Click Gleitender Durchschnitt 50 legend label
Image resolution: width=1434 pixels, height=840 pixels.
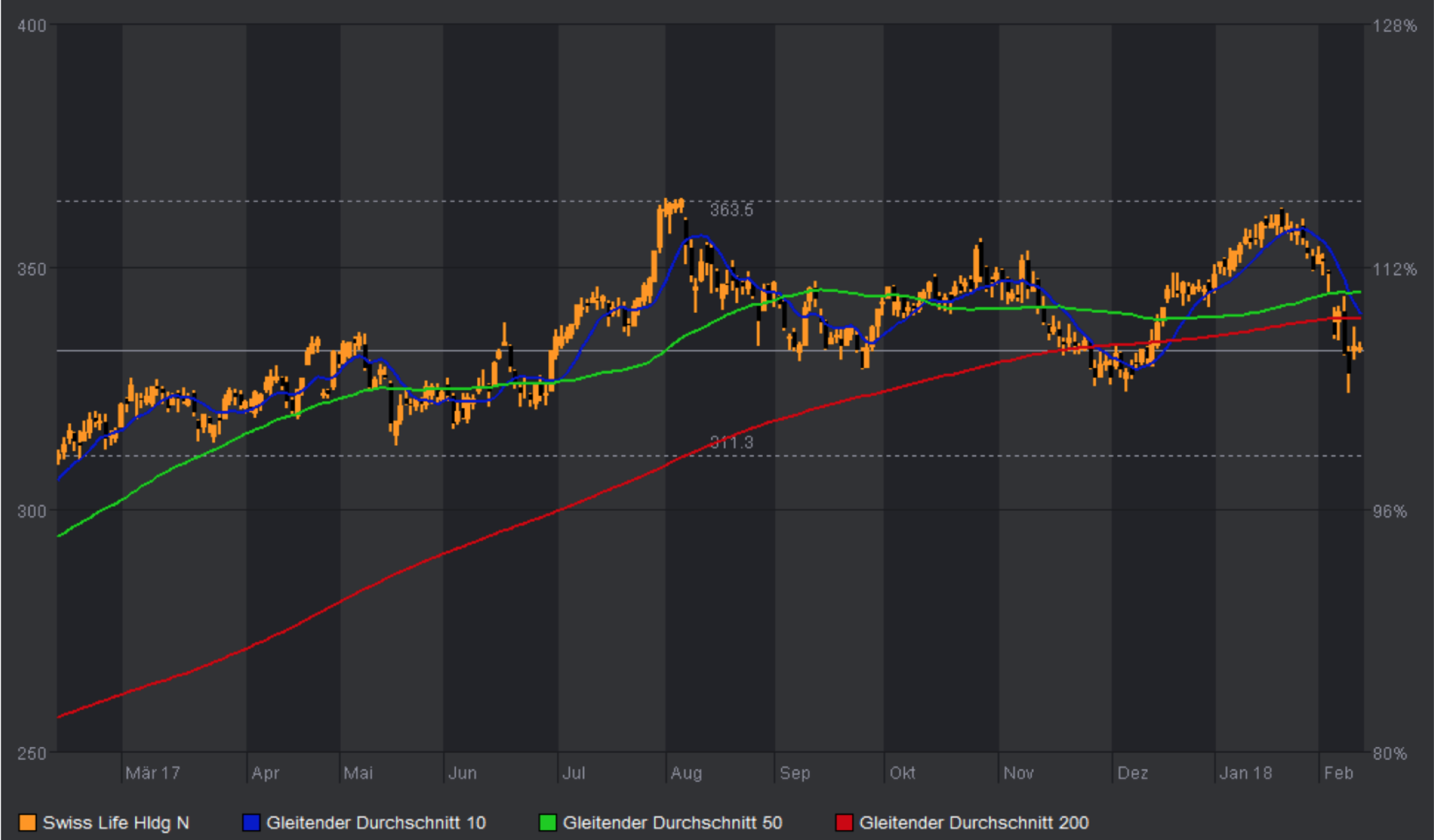click(672, 822)
